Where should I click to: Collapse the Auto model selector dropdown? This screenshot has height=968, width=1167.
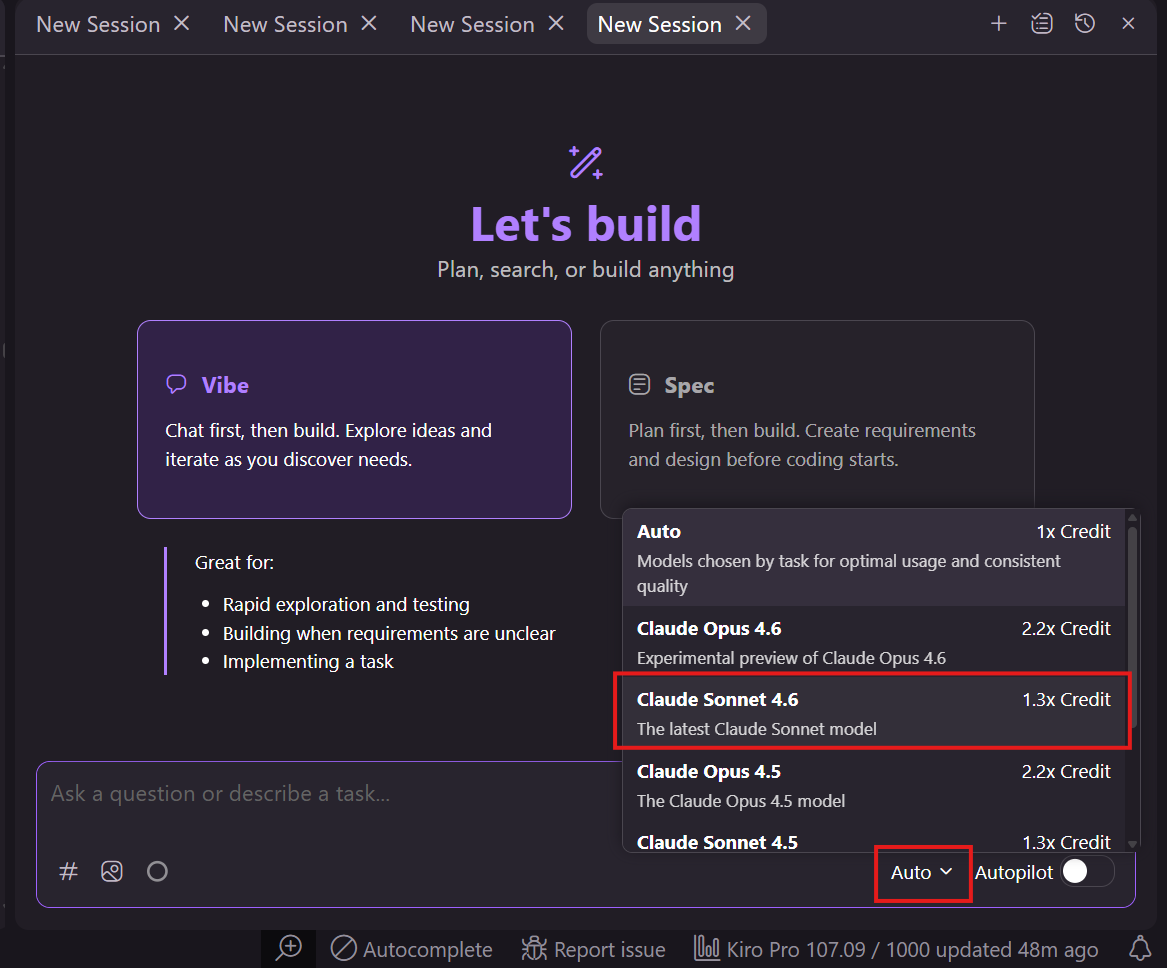tap(922, 872)
